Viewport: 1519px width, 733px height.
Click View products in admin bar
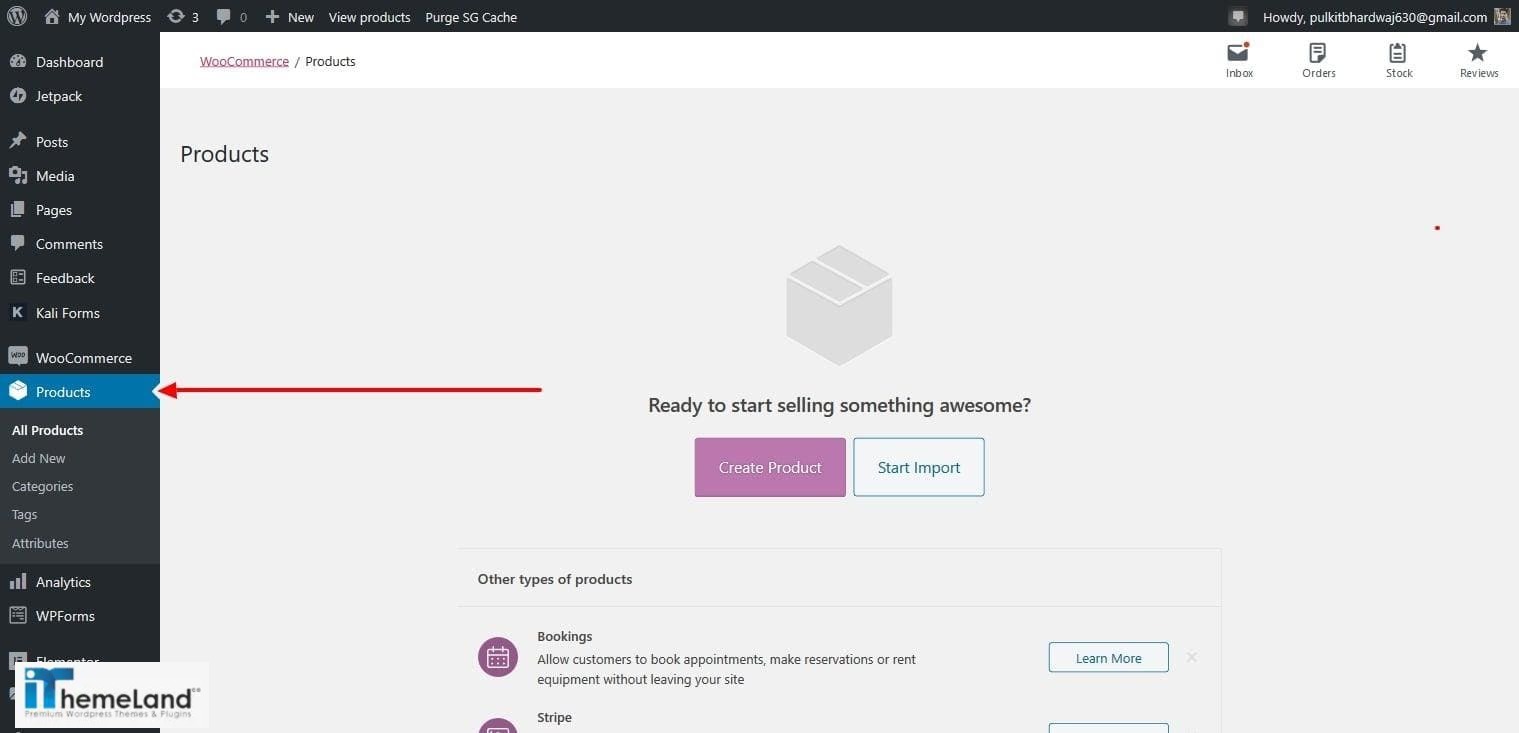coord(369,17)
